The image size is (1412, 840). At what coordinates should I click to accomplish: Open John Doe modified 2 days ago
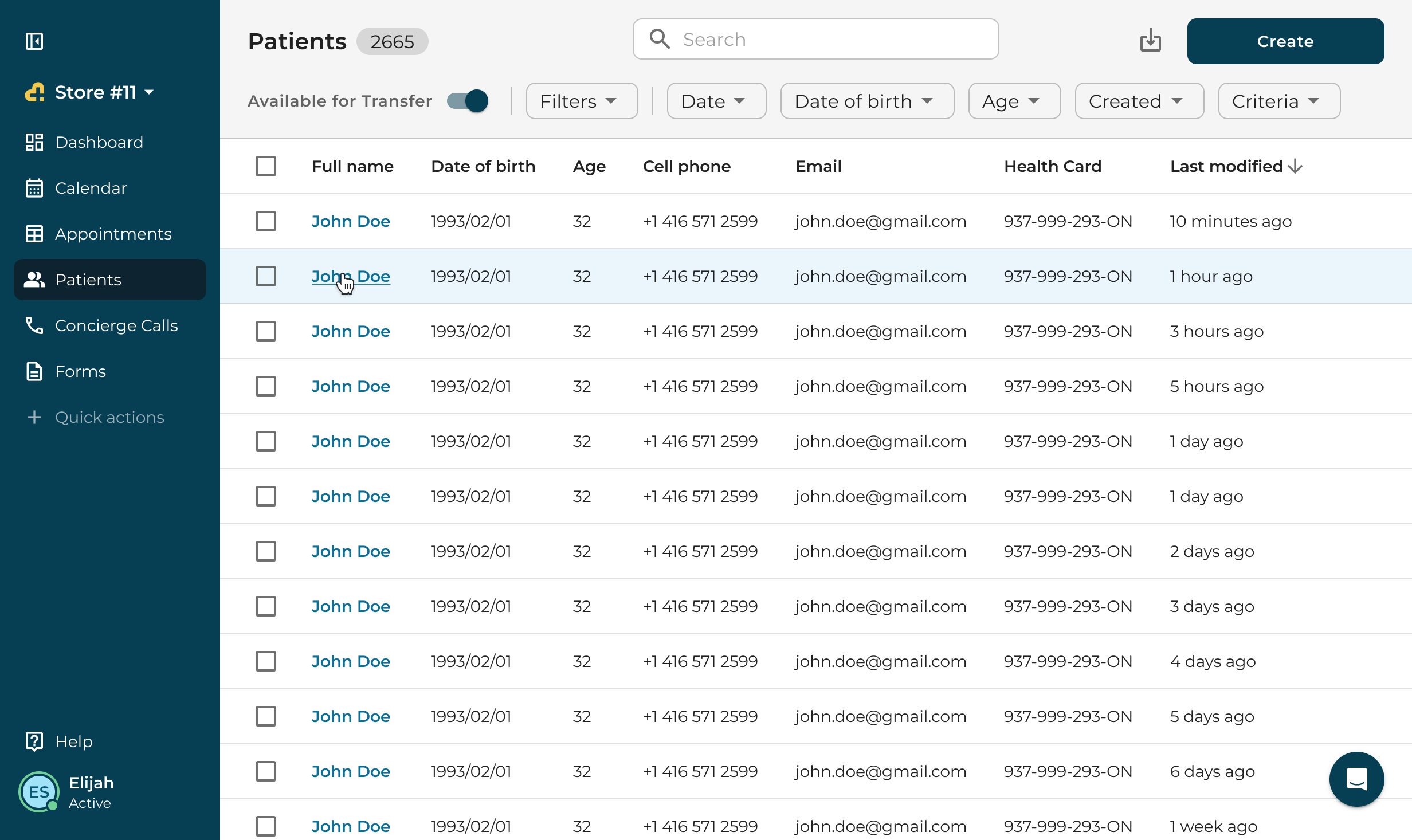(x=351, y=551)
